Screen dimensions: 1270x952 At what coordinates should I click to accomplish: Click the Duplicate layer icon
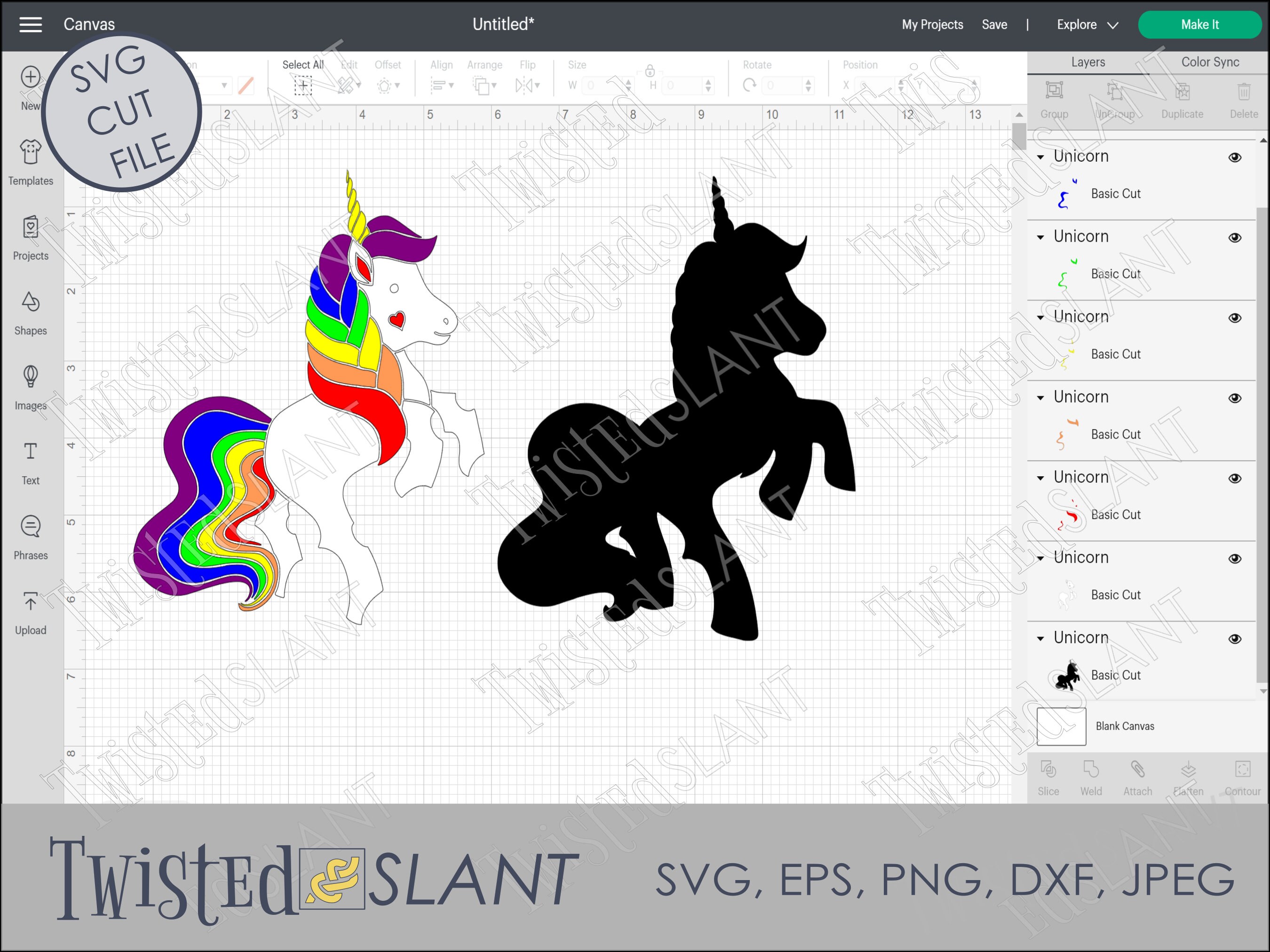click(x=1182, y=91)
